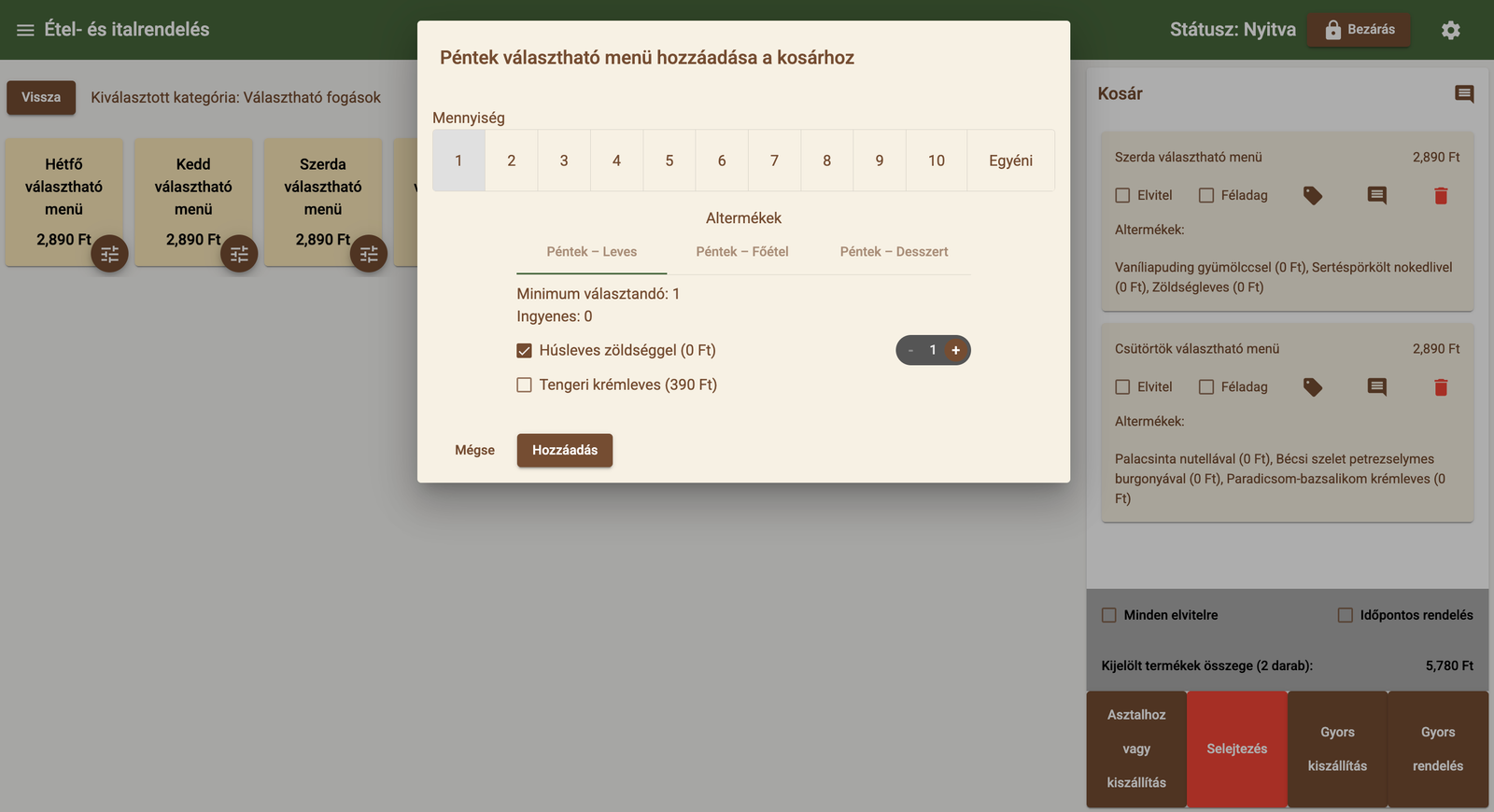
Task: Select quantity 10
Action: (x=937, y=161)
